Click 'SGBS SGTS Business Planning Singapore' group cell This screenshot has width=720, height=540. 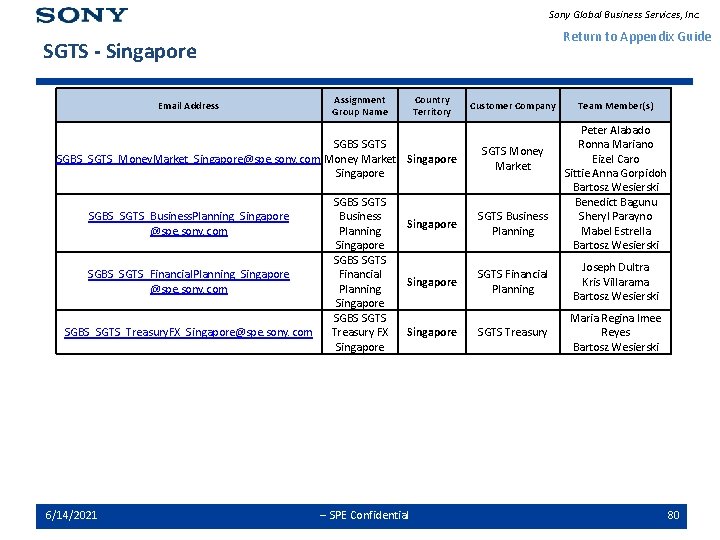click(360, 224)
